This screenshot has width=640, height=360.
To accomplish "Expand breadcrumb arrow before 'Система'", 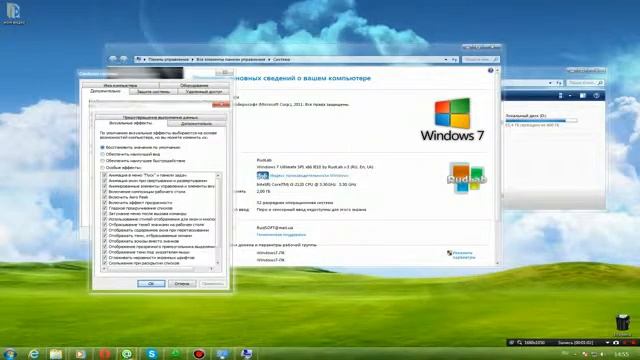I will 269,60.
